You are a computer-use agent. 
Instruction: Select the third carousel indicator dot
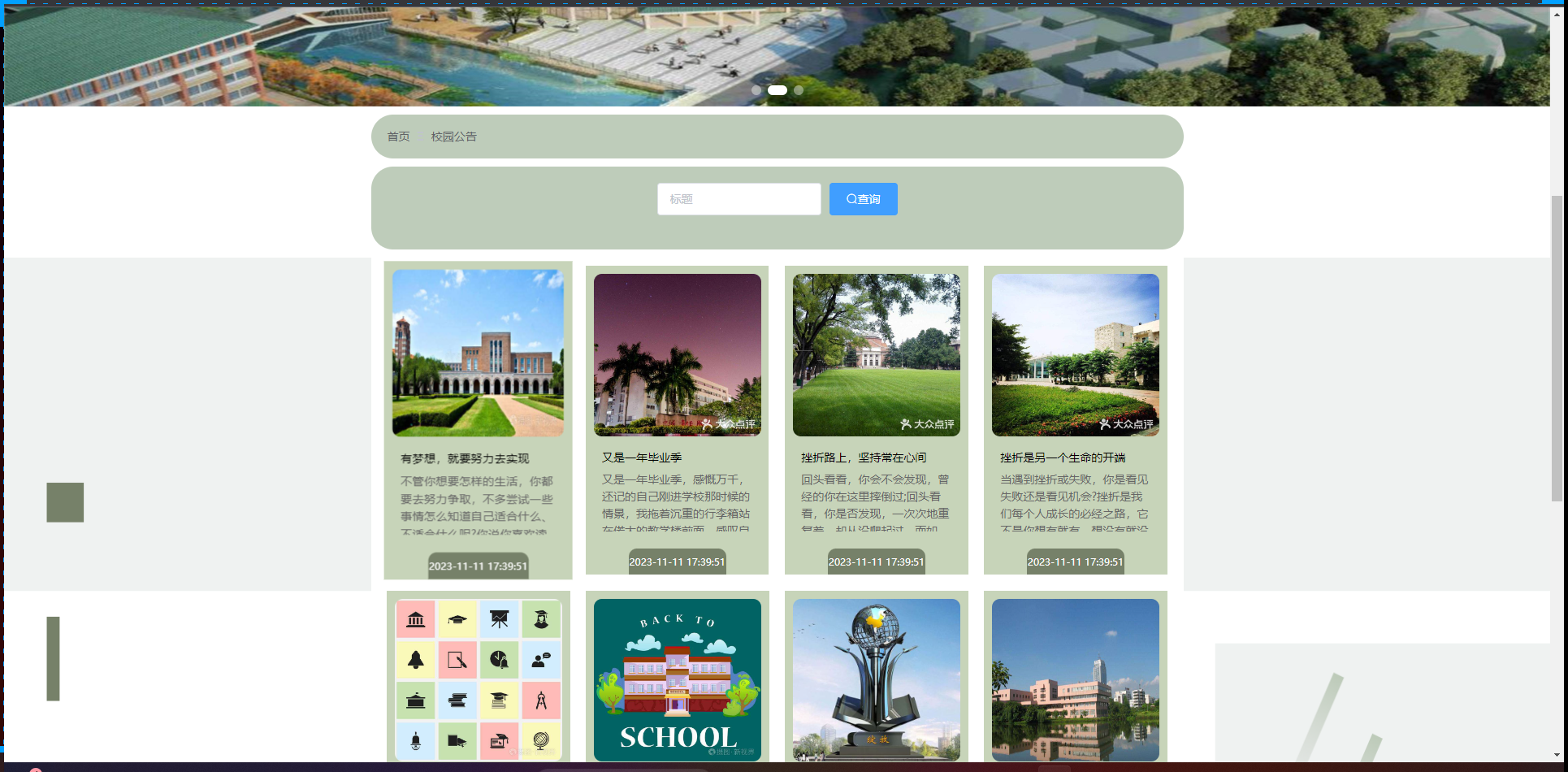tap(799, 90)
